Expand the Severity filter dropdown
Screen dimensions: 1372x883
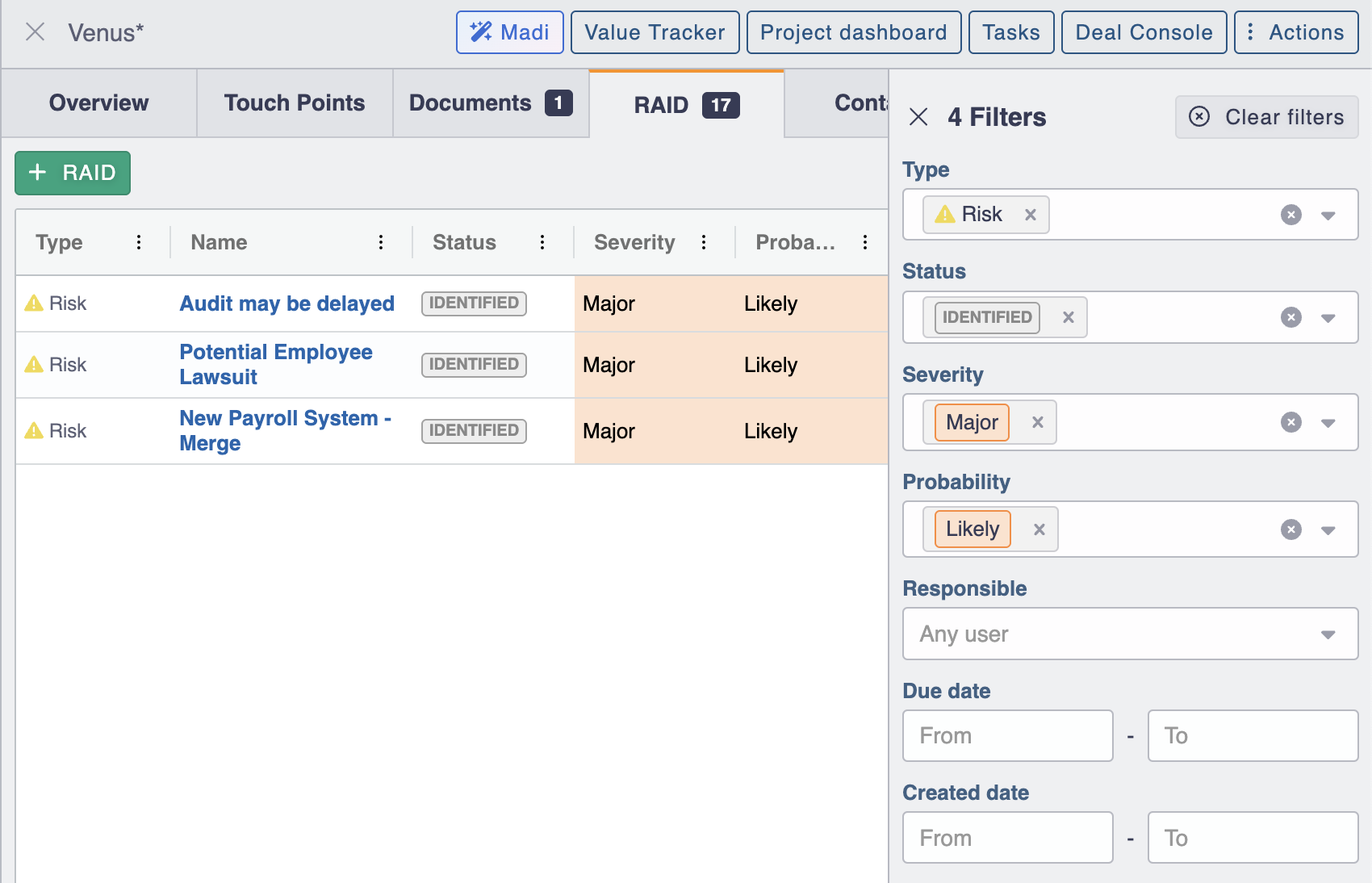coord(1328,423)
